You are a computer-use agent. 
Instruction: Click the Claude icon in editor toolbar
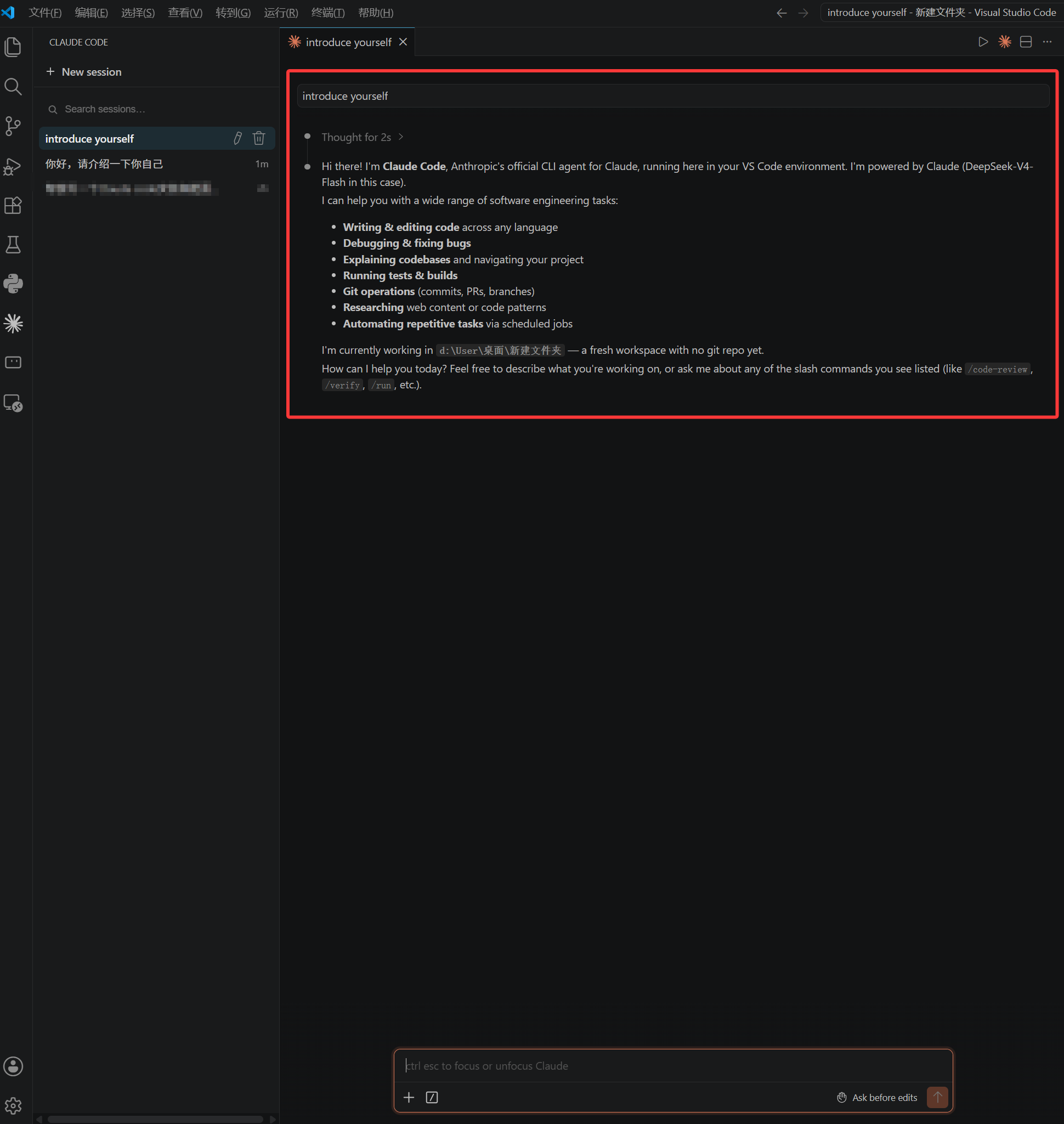tap(1004, 42)
